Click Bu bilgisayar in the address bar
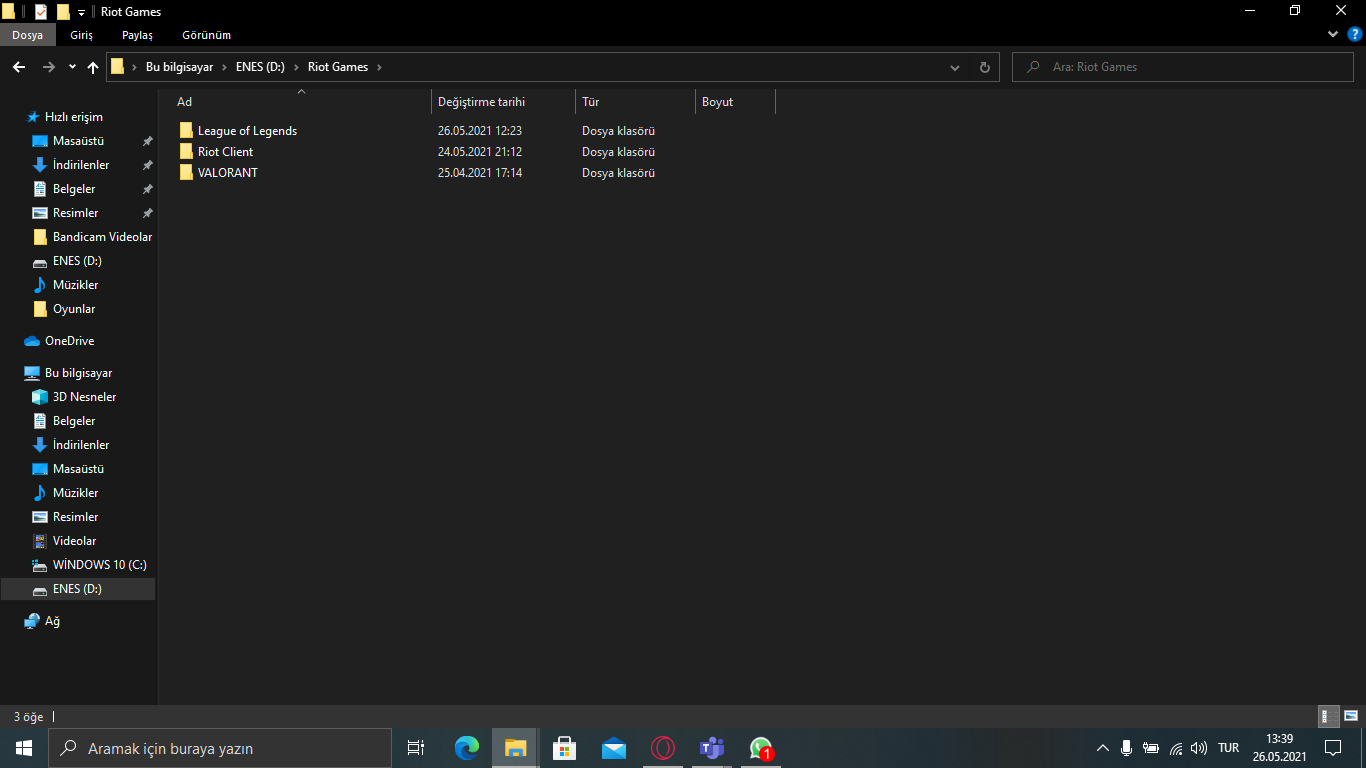 (x=180, y=67)
